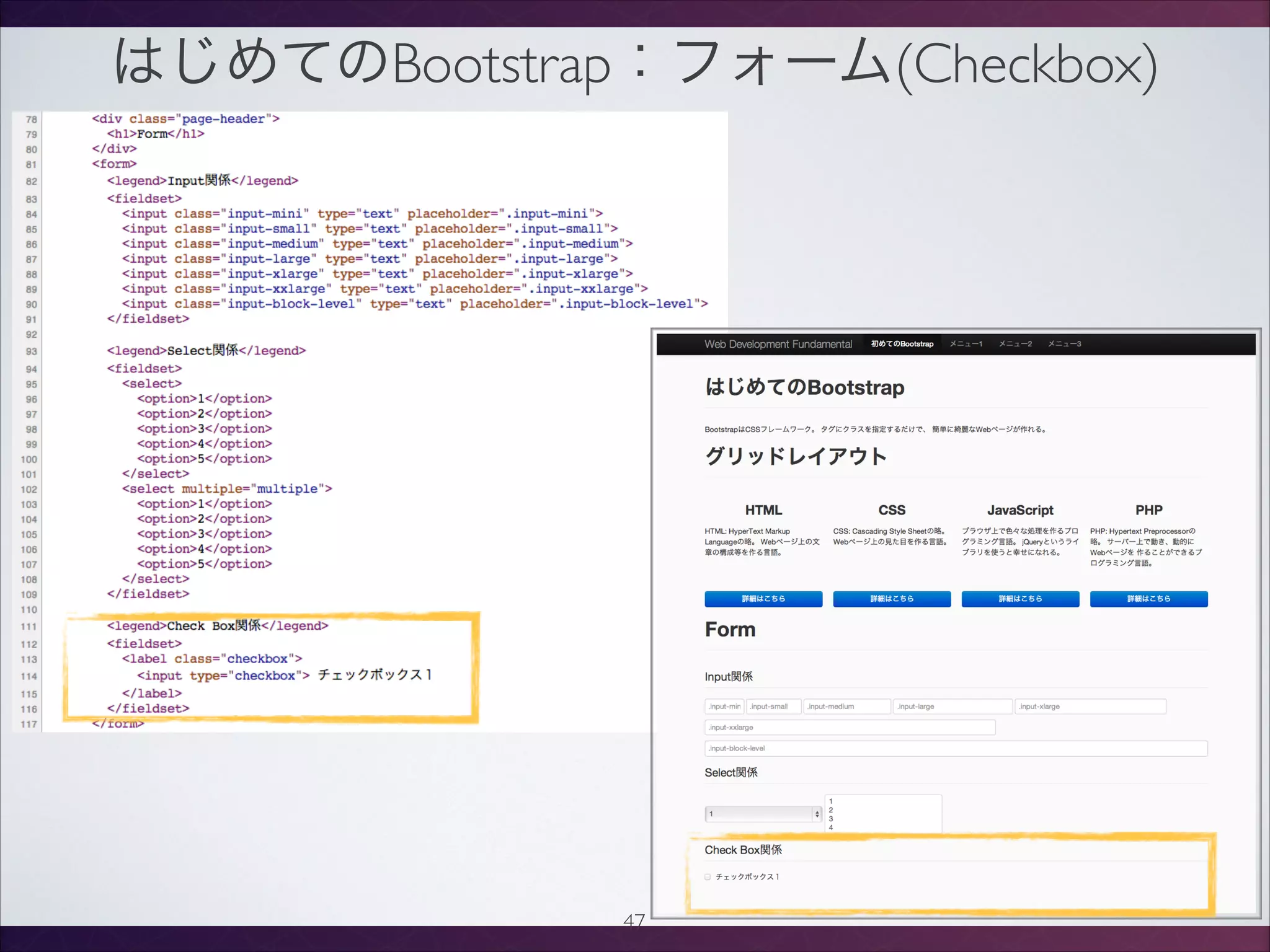Click 詳細はこちら button under PHP
Image resolution: width=1270 pixels, height=952 pixels.
1148,599
